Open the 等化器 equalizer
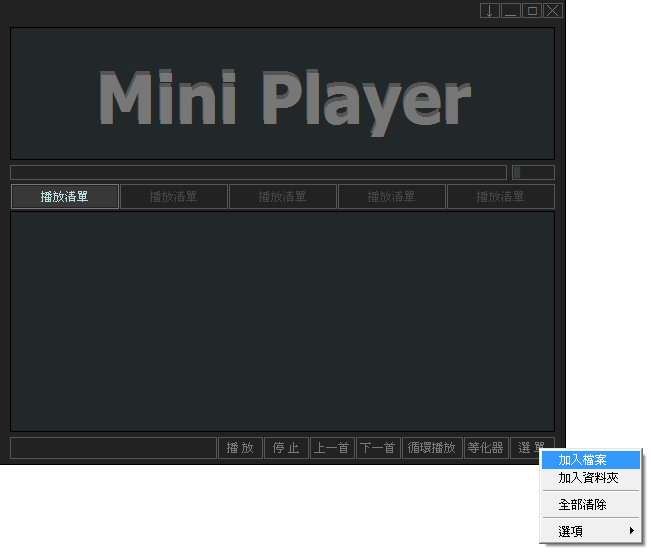This screenshot has height=555, width=651. pos(485,448)
